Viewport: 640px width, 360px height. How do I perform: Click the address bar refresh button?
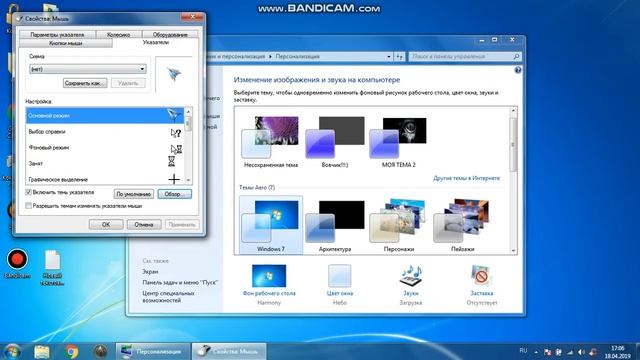(x=400, y=57)
